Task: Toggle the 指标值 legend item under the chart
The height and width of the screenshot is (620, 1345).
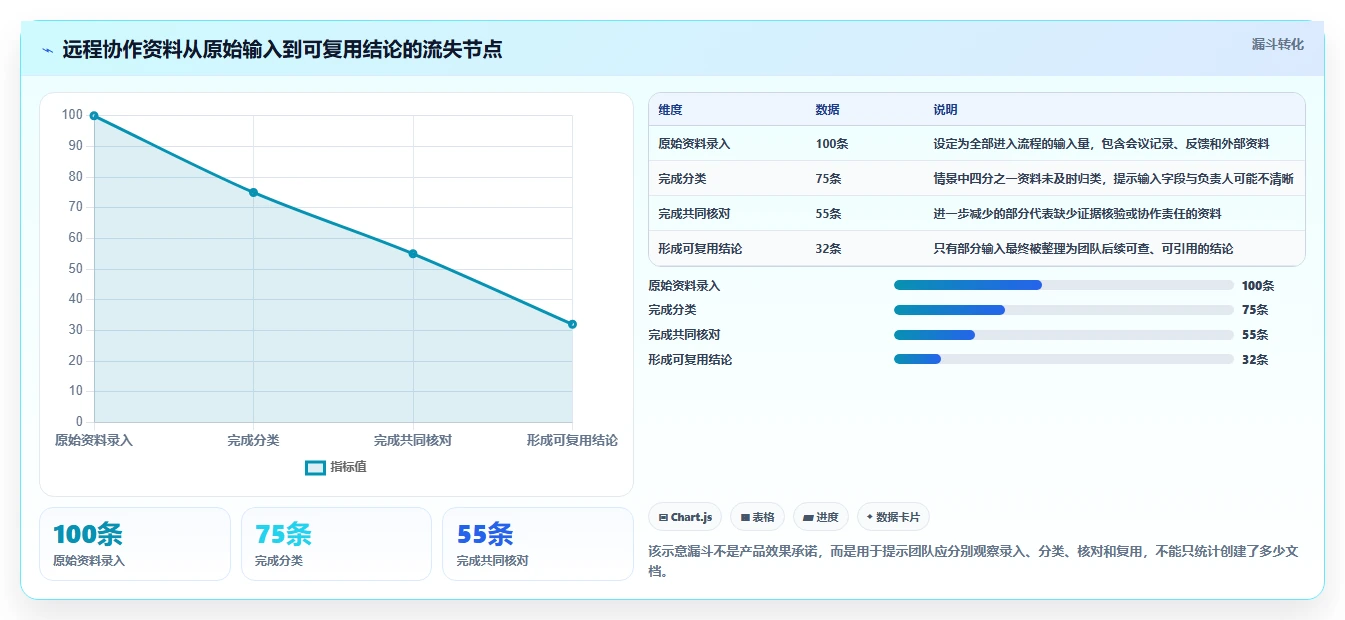Action: [337, 467]
